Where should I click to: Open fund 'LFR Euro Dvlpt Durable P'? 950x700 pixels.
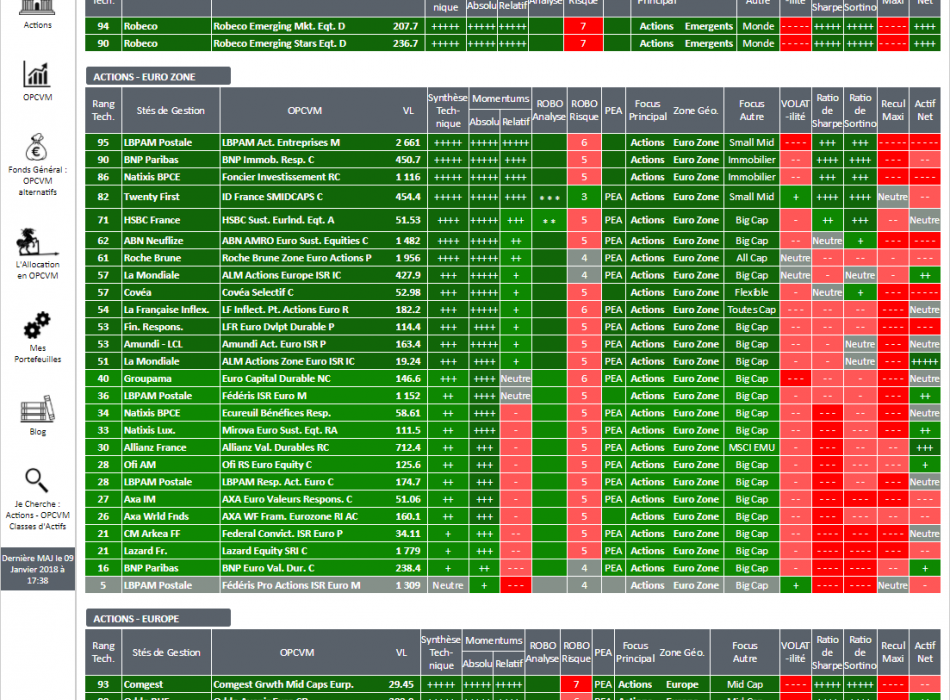[278, 327]
